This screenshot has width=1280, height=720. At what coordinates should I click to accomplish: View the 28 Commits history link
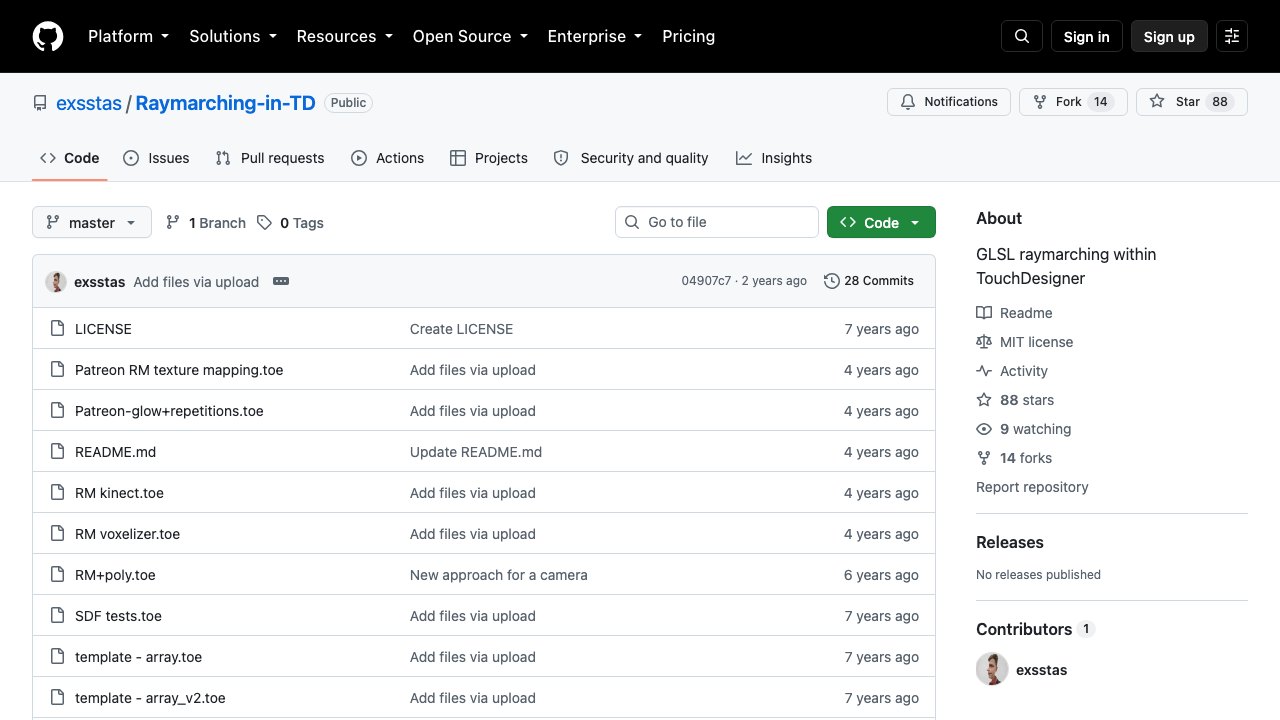tap(869, 281)
